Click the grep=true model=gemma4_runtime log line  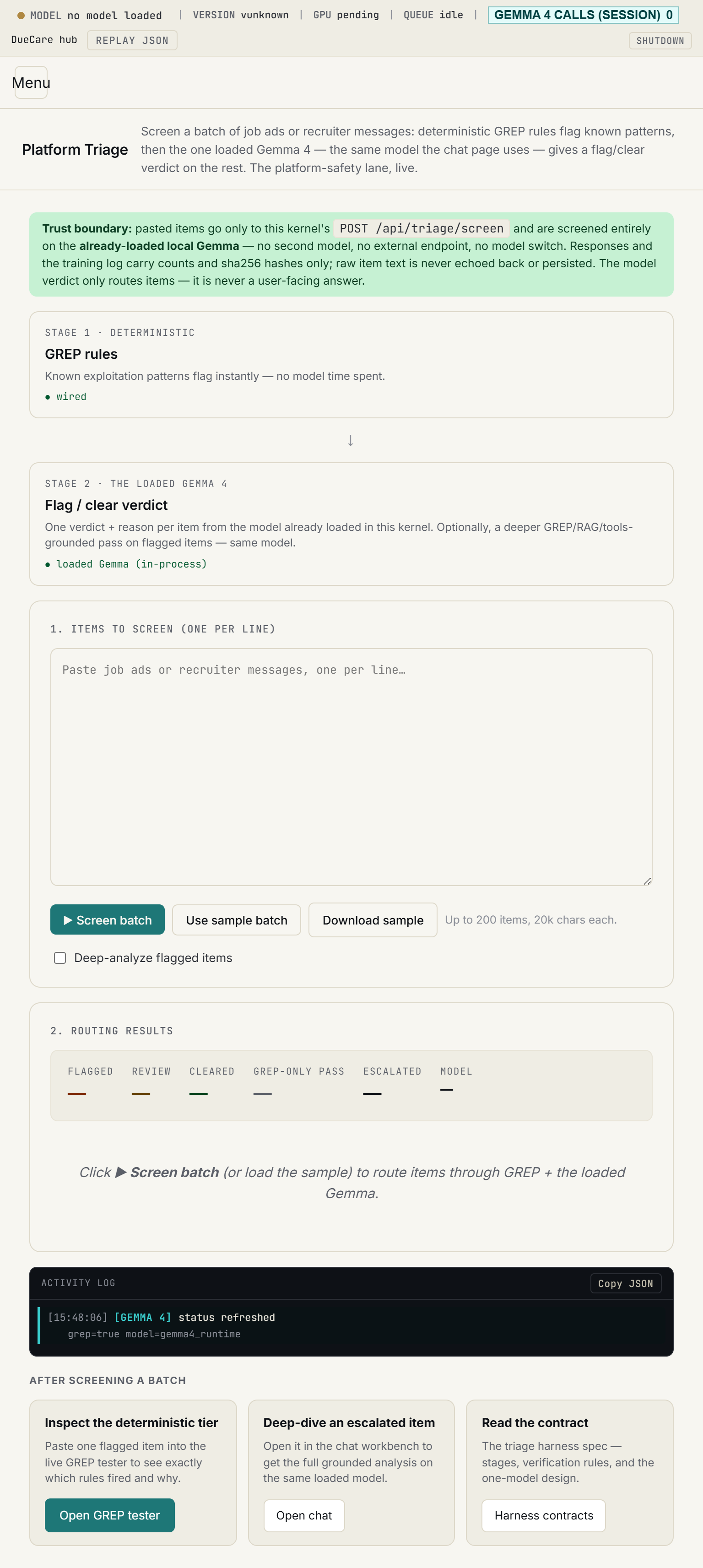pyautogui.click(x=154, y=1334)
